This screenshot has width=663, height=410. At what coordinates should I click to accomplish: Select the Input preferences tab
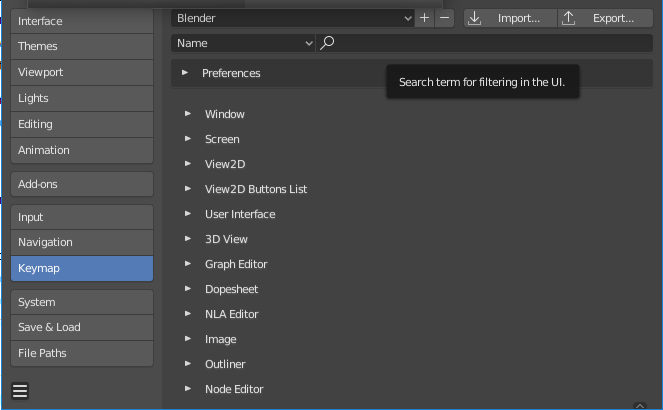click(x=82, y=217)
